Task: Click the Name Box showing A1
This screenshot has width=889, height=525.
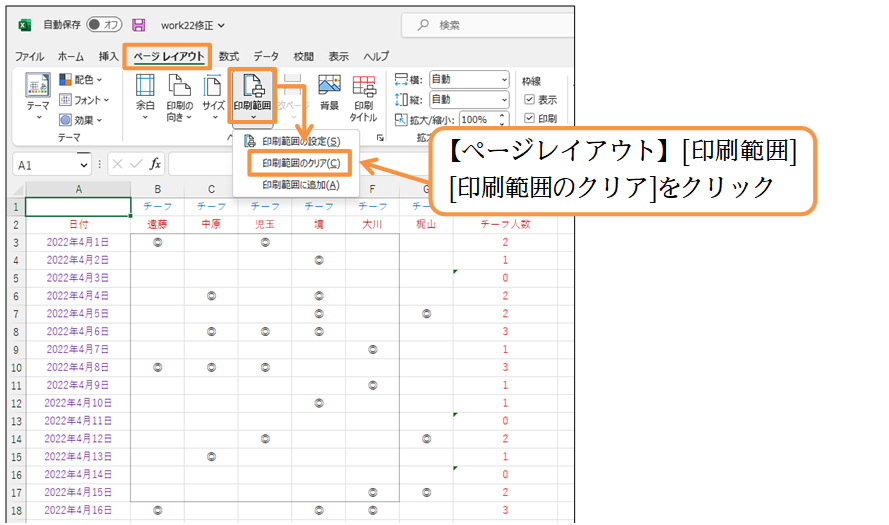Action: [x=45, y=165]
